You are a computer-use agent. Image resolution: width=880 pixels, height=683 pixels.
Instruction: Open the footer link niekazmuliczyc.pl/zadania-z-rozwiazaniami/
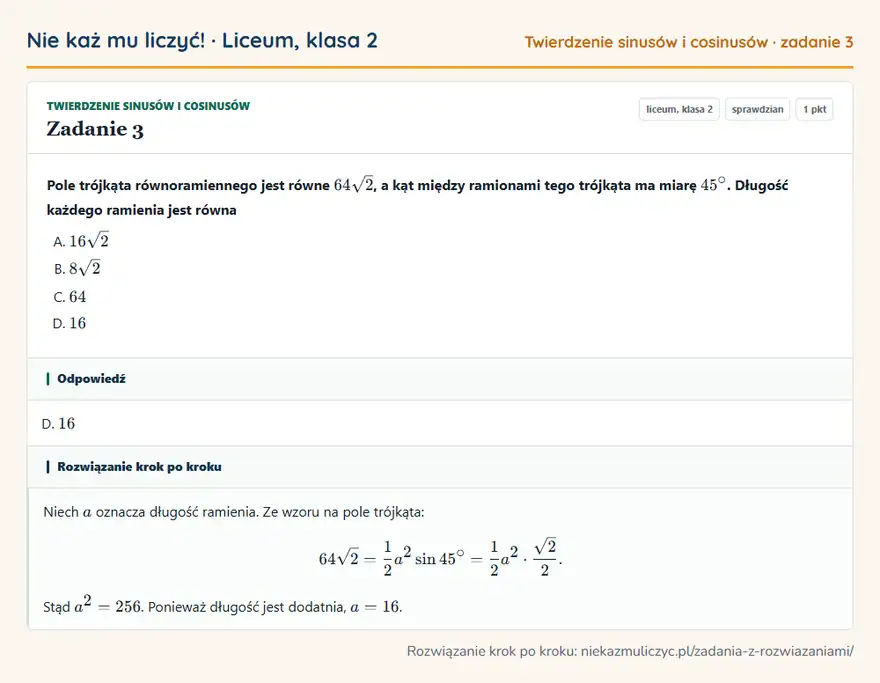pos(717,651)
